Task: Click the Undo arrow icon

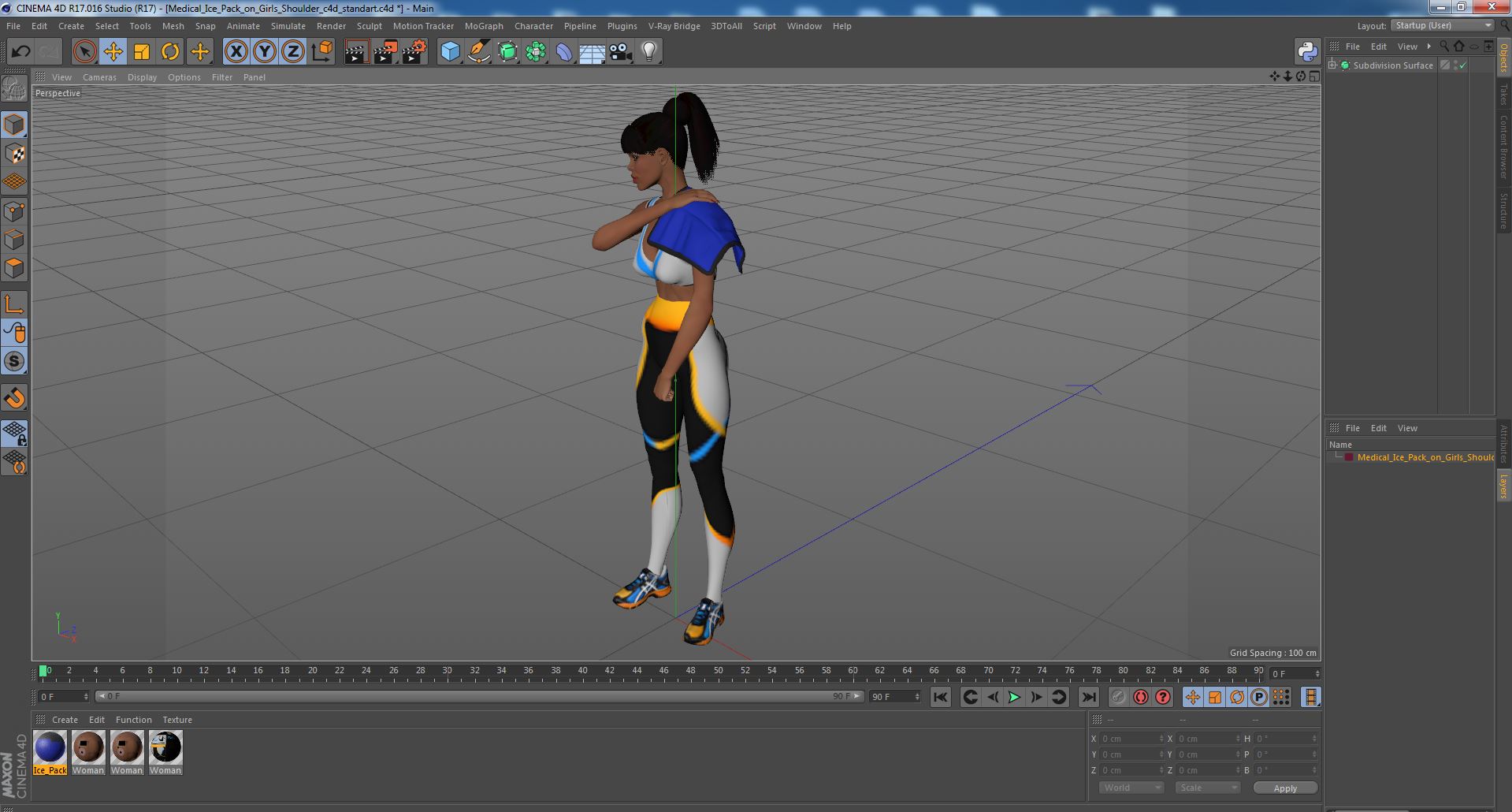Action: [20, 52]
